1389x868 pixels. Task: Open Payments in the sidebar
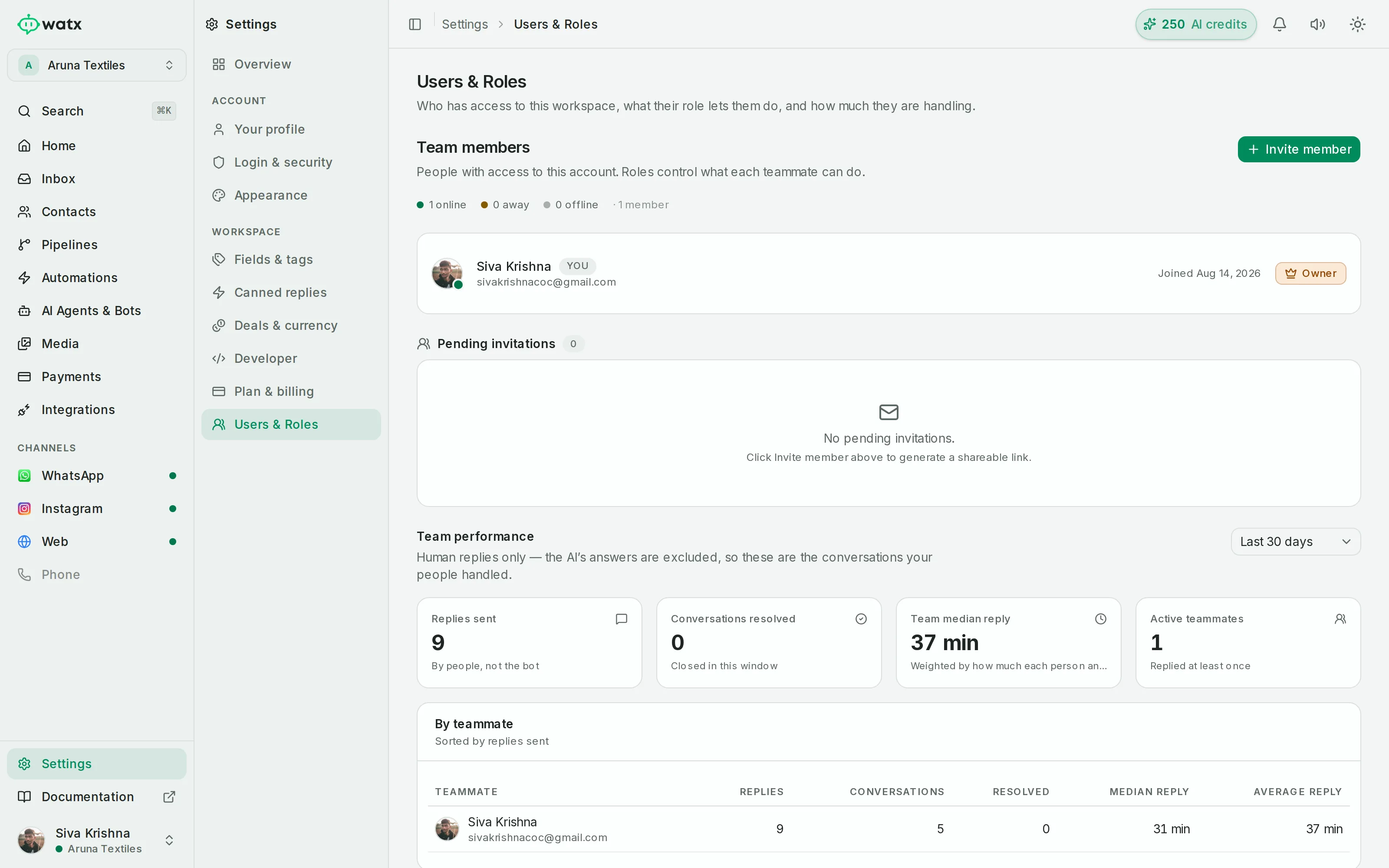coord(96,377)
